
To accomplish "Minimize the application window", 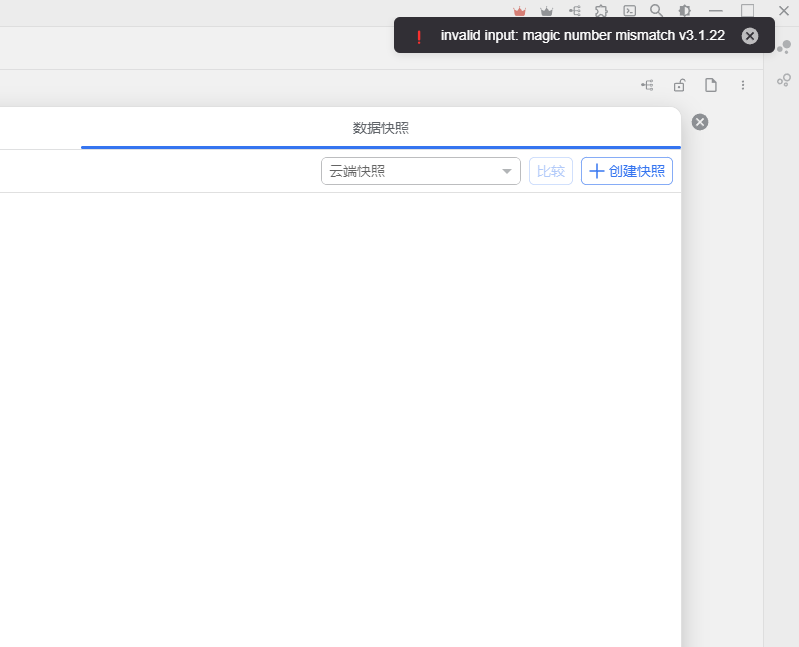I will click(715, 11).
